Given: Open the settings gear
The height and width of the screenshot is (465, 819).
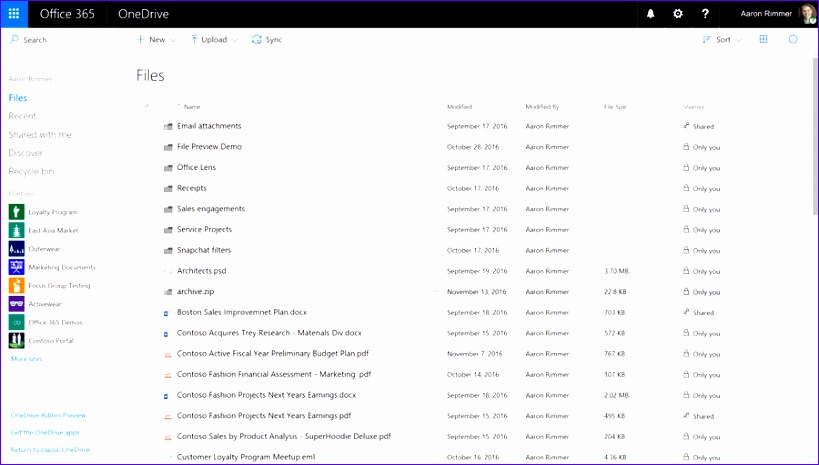Looking at the screenshot, I should 677,14.
